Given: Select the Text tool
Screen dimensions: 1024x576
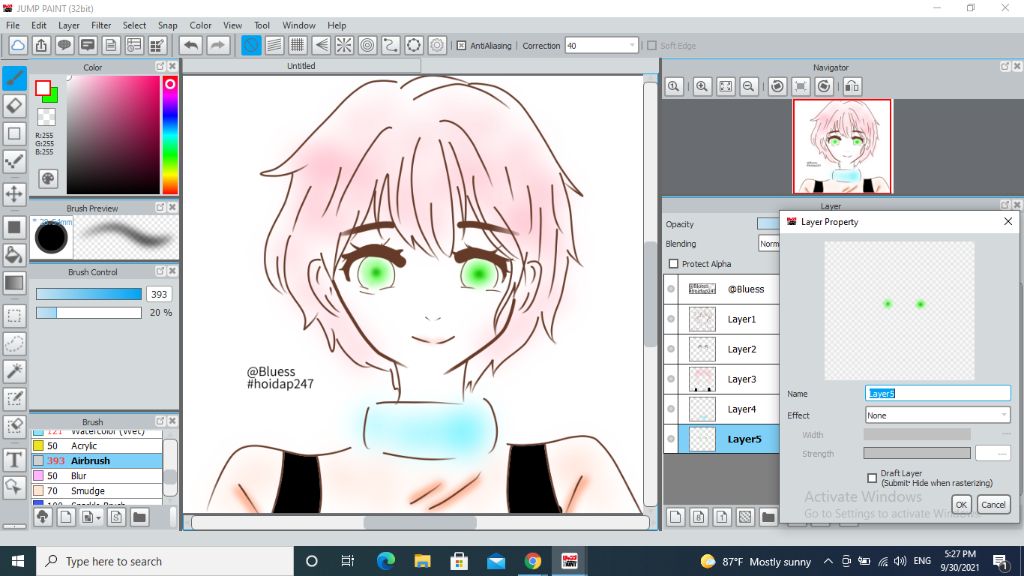Looking at the screenshot, I should [x=14, y=460].
